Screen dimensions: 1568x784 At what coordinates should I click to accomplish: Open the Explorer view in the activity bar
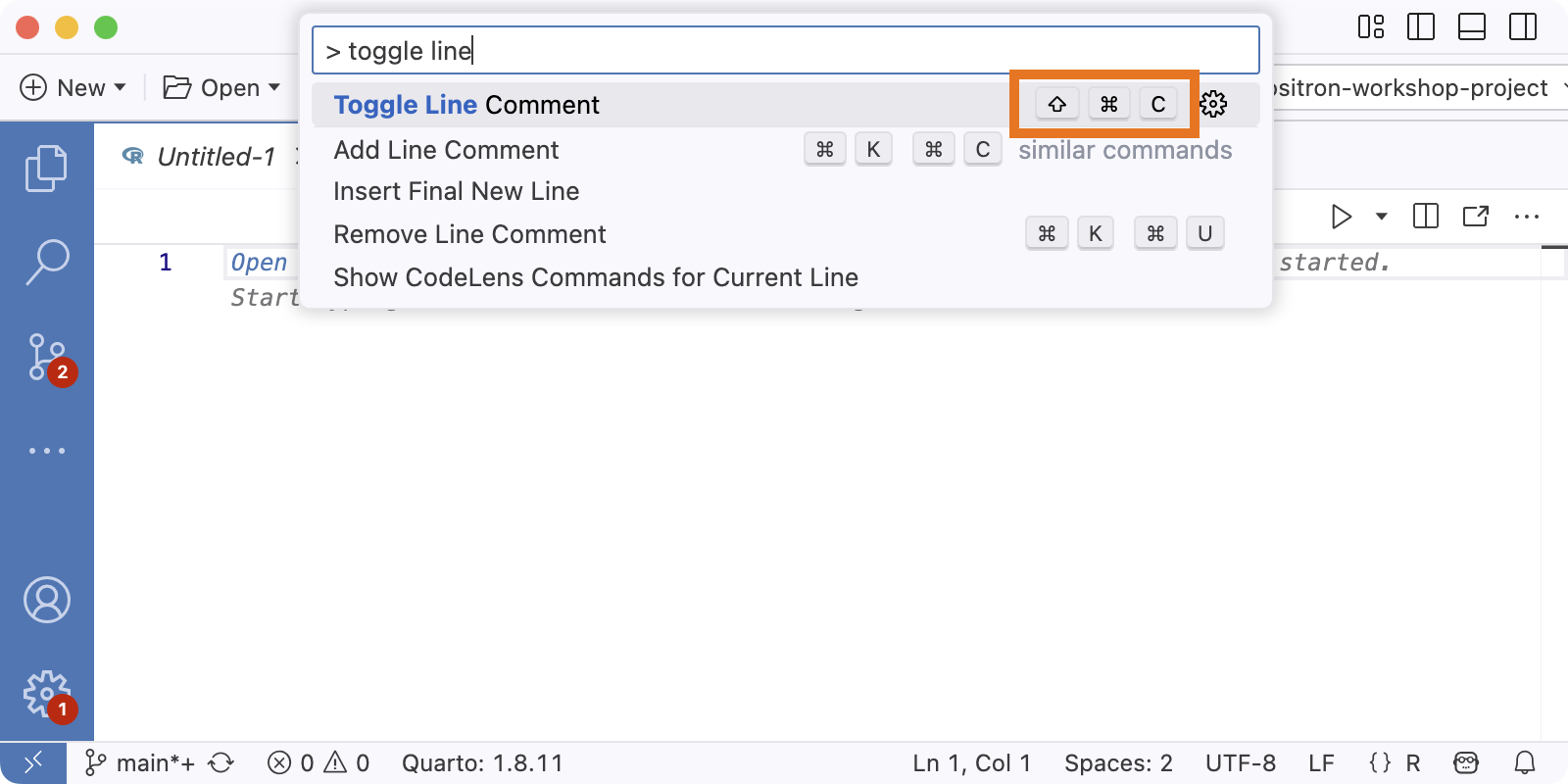pyautogui.click(x=46, y=169)
